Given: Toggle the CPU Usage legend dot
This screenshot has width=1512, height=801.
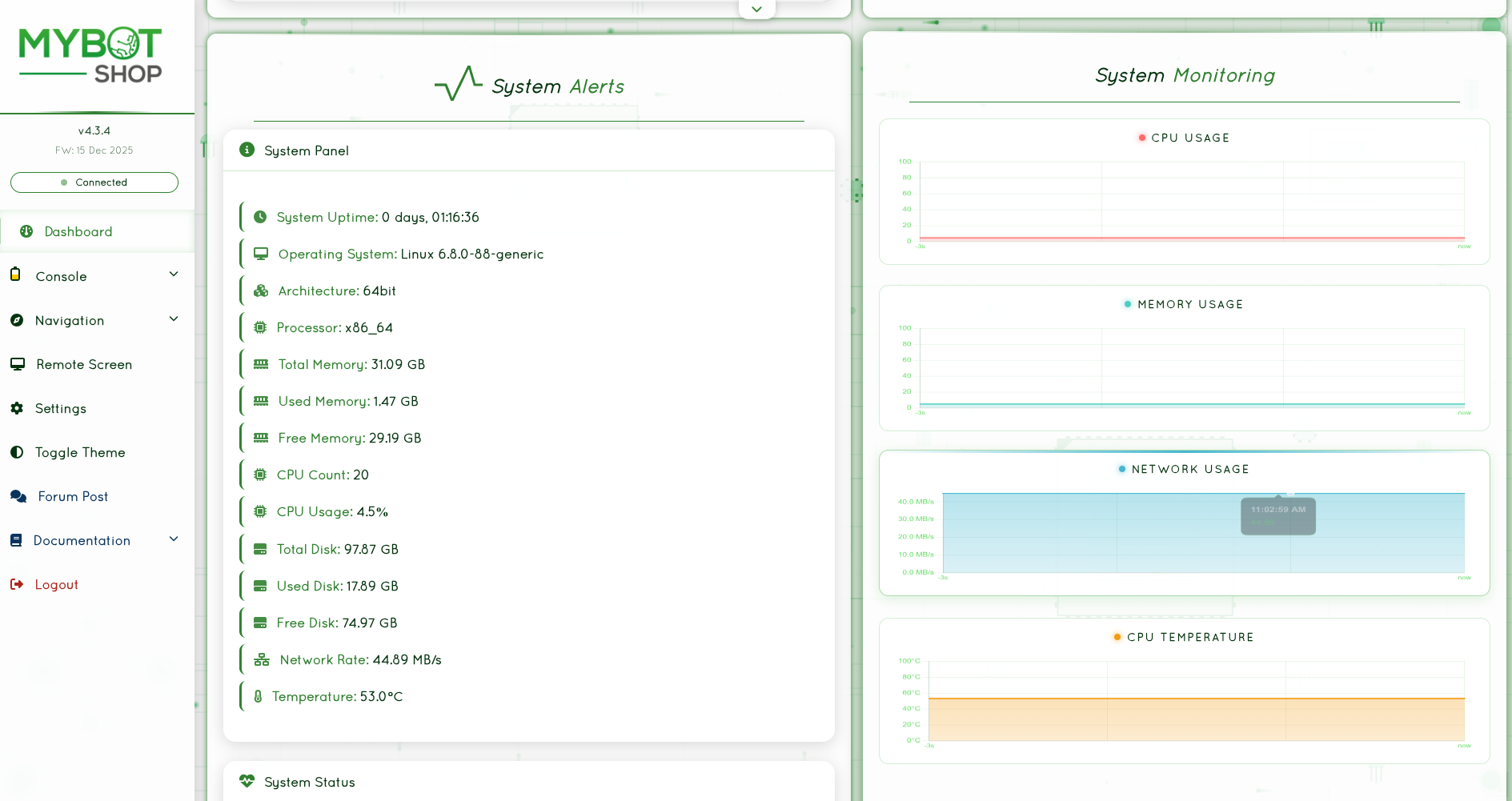Looking at the screenshot, I should coord(1142,138).
